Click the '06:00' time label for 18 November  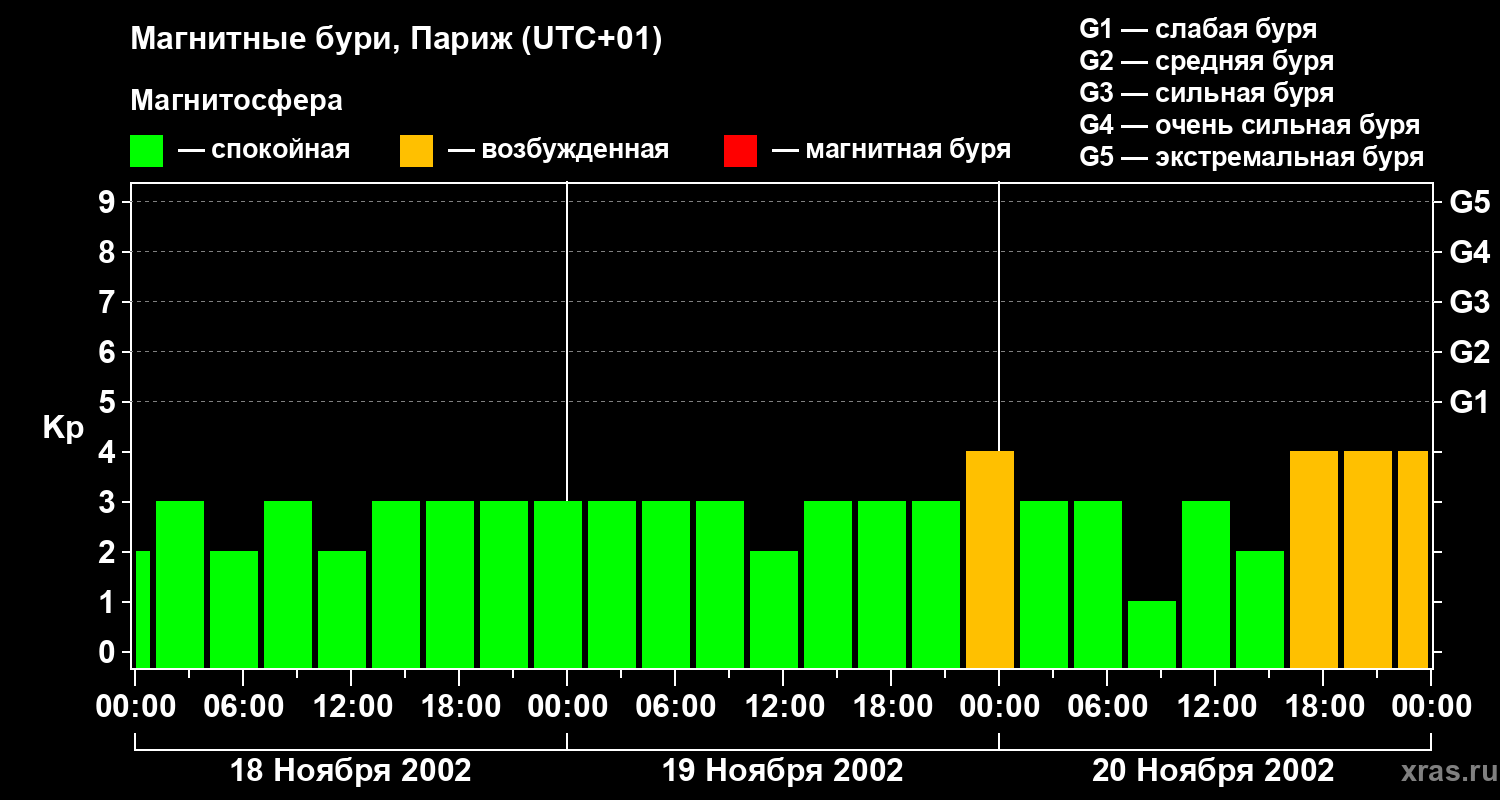(x=243, y=707)
